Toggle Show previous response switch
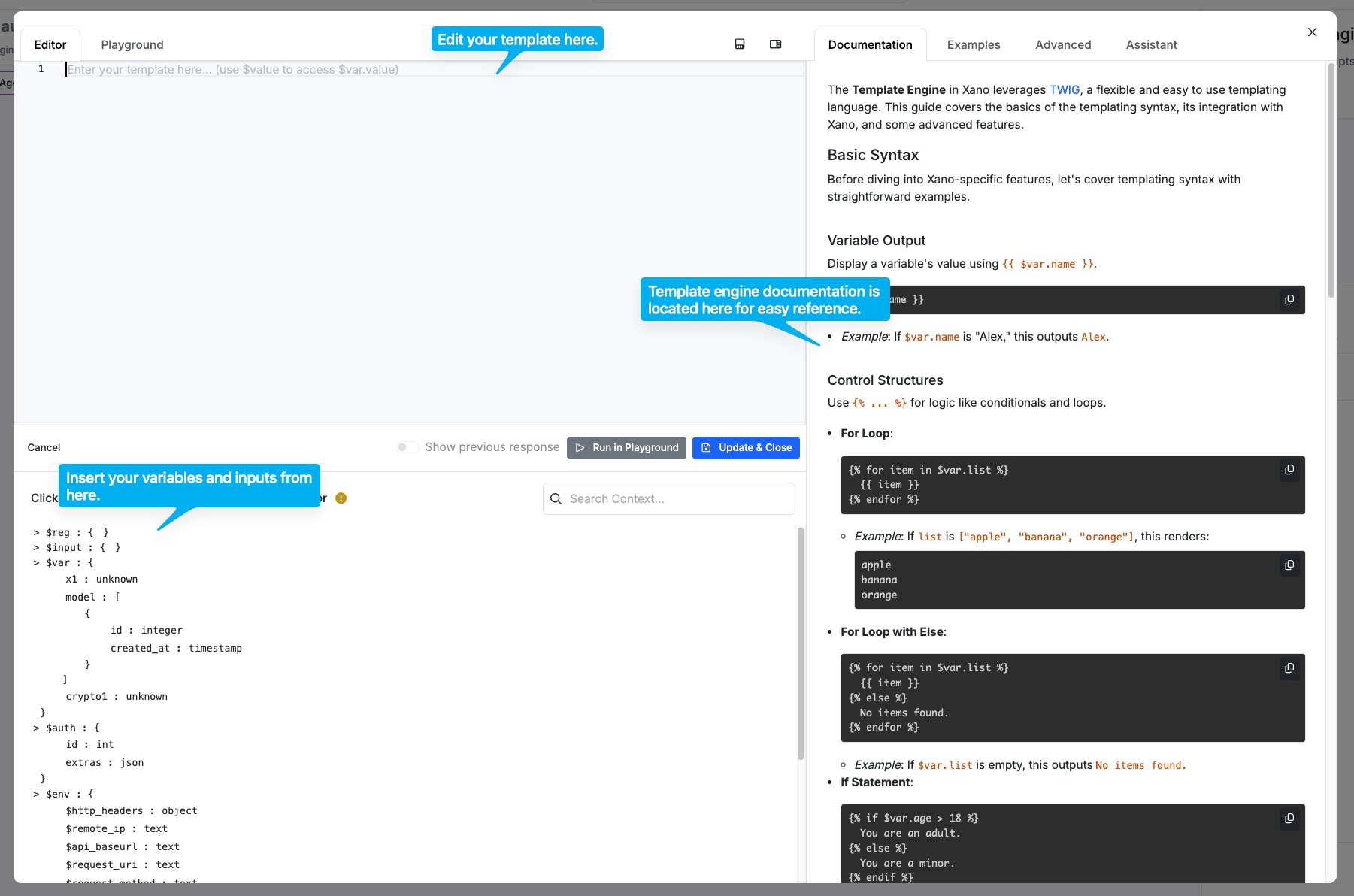 [407, 447]
